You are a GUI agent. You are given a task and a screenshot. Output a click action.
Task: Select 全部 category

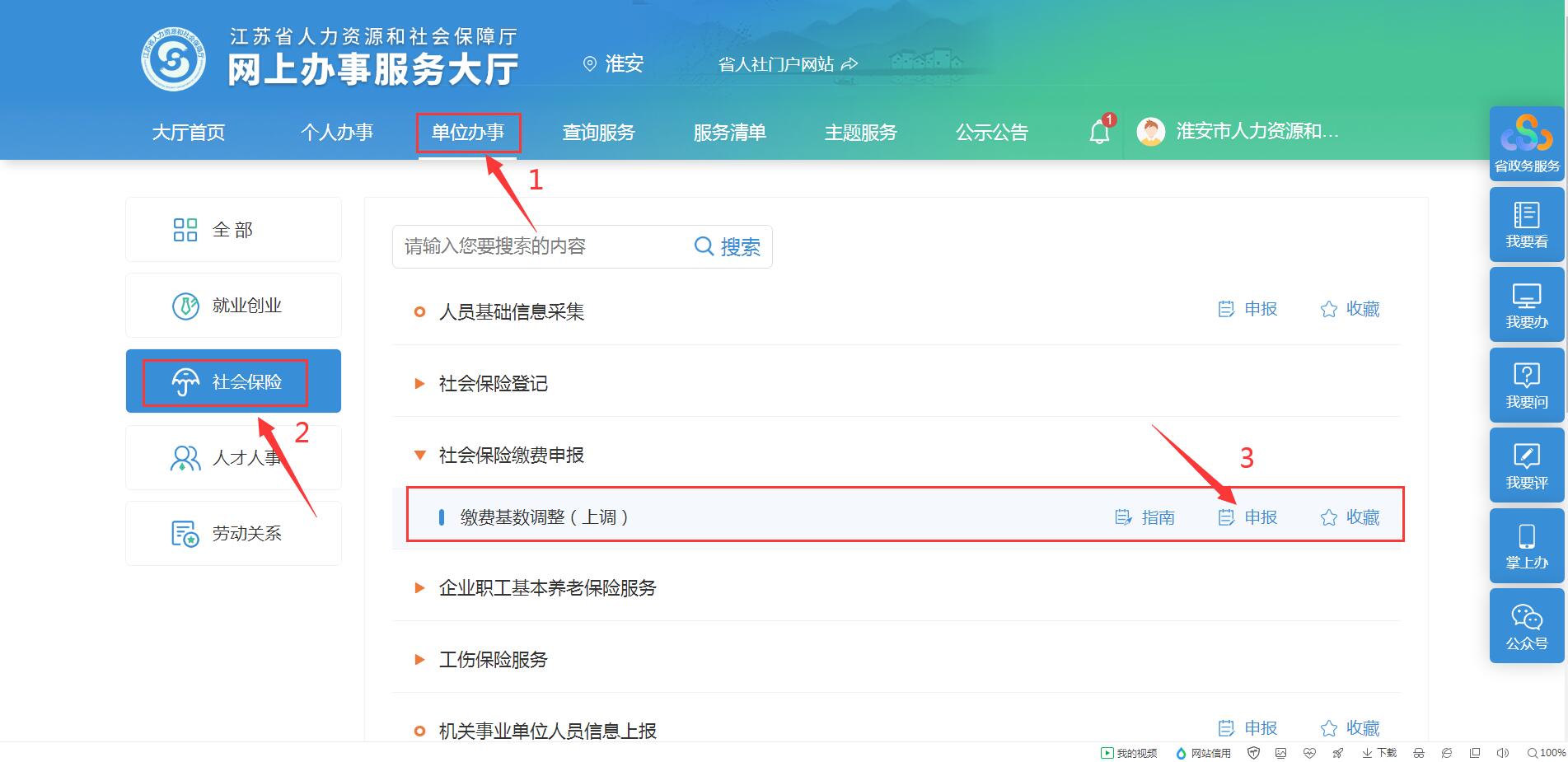(233, 230)
